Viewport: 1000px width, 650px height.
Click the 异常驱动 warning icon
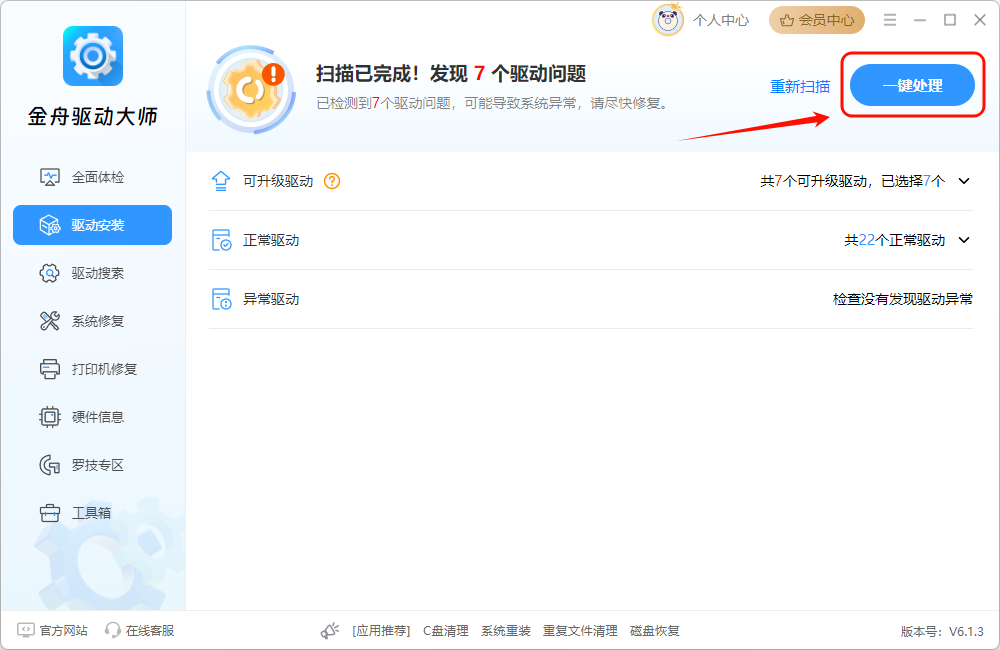(x=221, y=299)
